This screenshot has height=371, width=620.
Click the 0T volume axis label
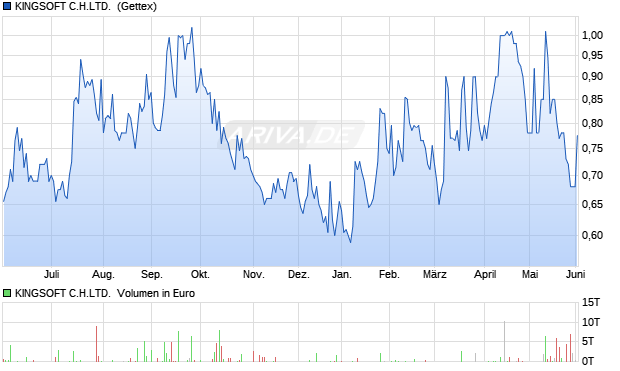(588, 361)
